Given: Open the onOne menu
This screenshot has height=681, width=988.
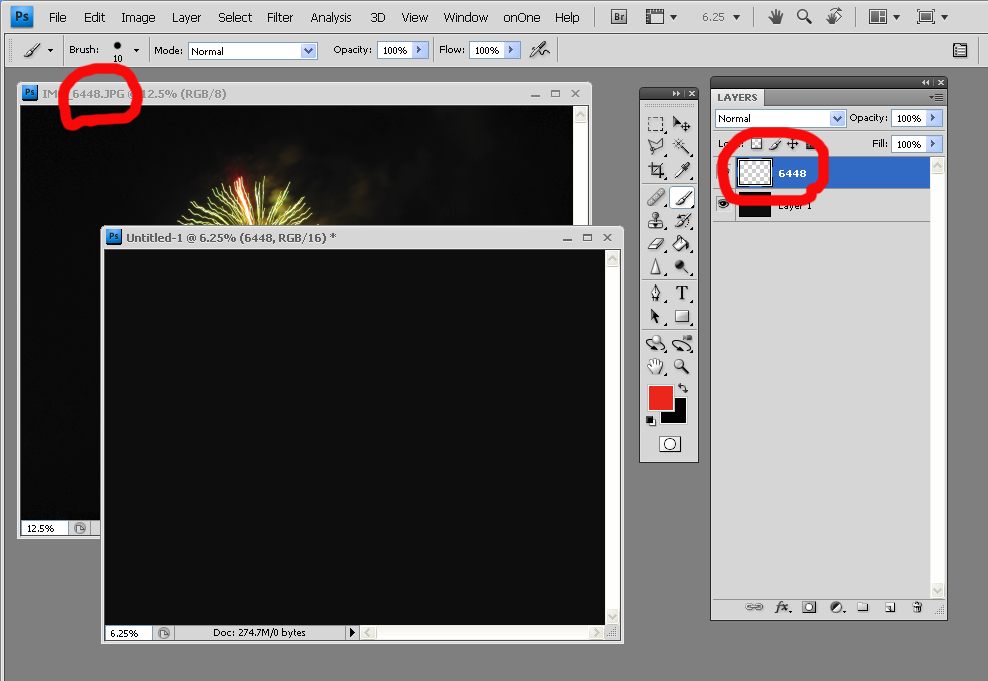Looking at the screenshot, I should point(523,17).
